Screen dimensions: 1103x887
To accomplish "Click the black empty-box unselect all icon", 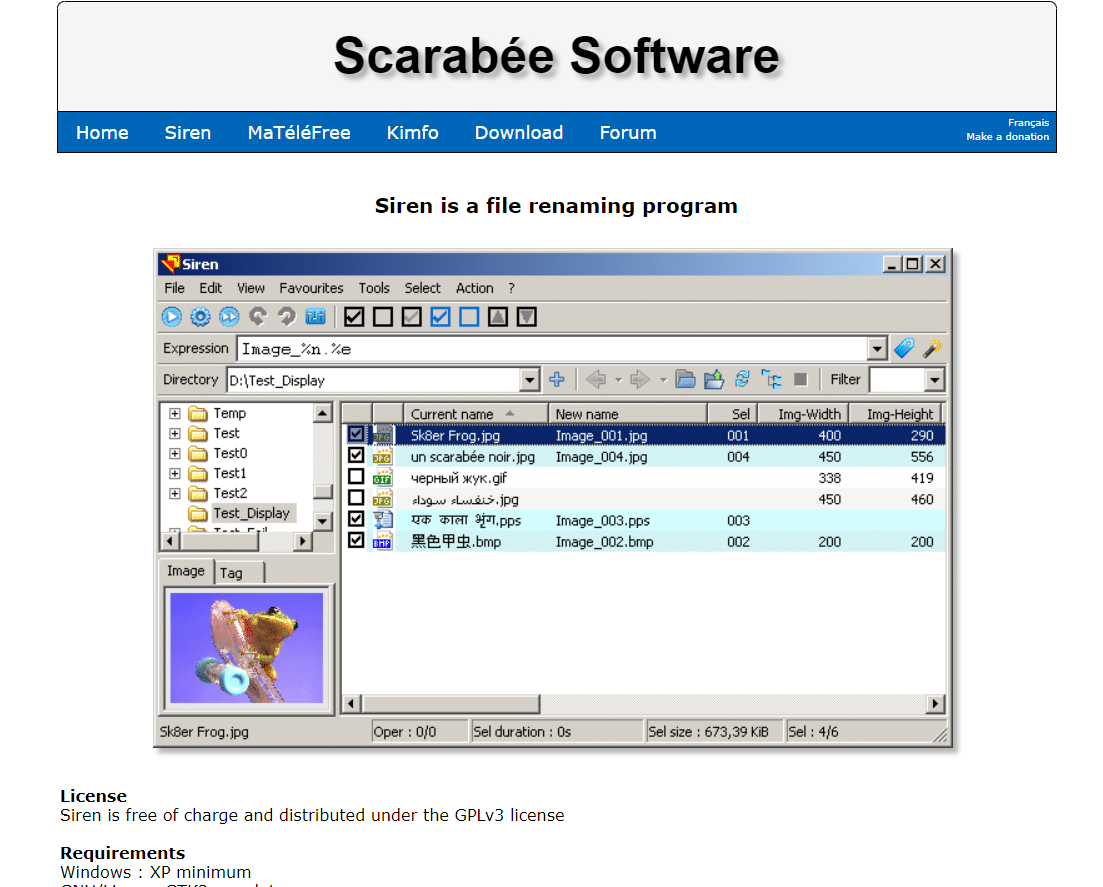I will click(383, 317).
